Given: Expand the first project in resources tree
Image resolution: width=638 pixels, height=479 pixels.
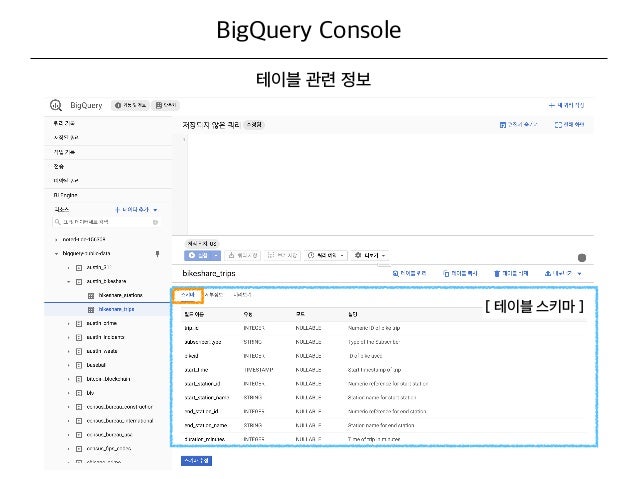Looking at the screenshot, I should click(57, 240).
